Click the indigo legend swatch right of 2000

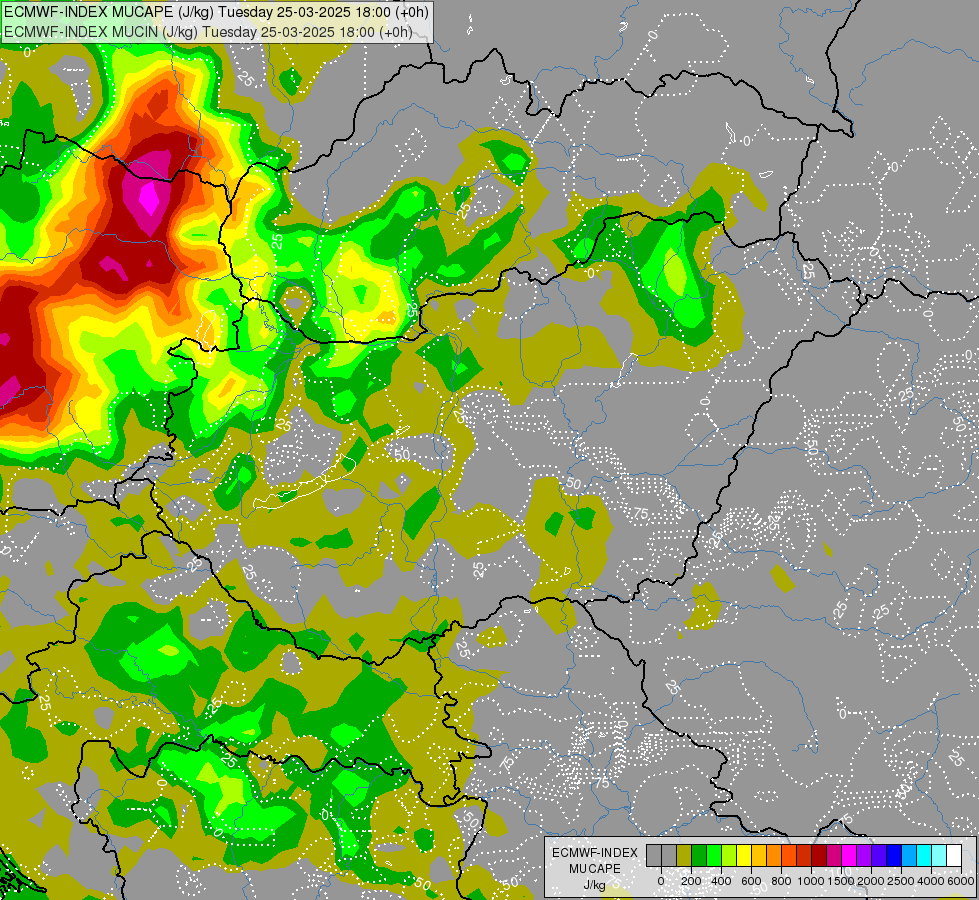point(879,855)
